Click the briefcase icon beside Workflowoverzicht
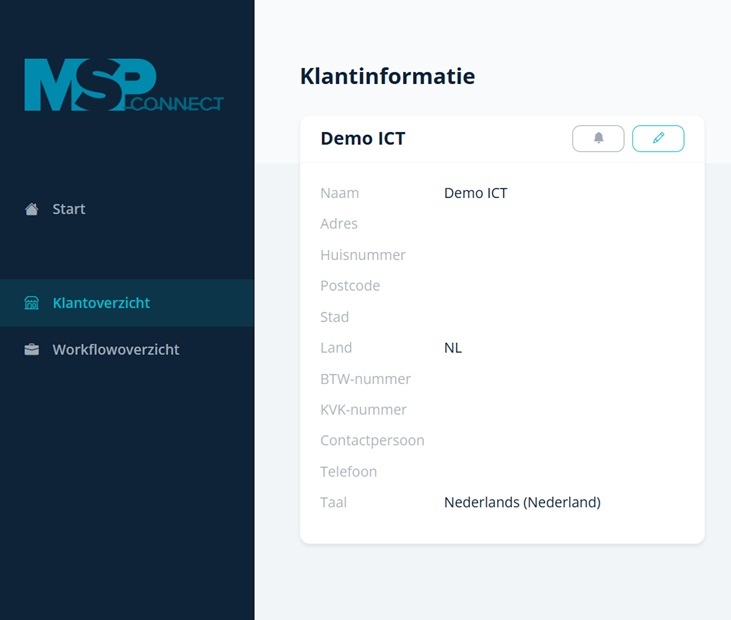Image resolution: width=731 pixels, height=620 pixels. pyautogui.click(x=32, y=350)
